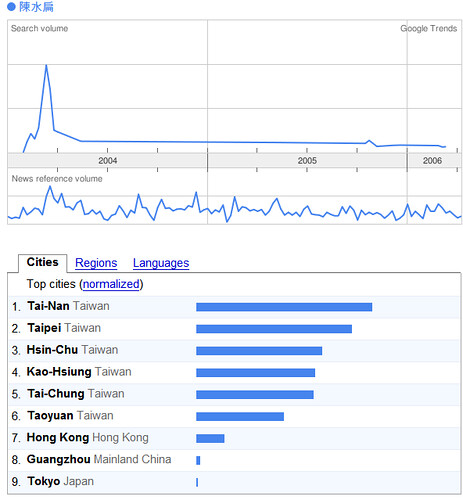
Task: Click the blue legend dot beside 陳水扁
Action: tap(11, 7)
